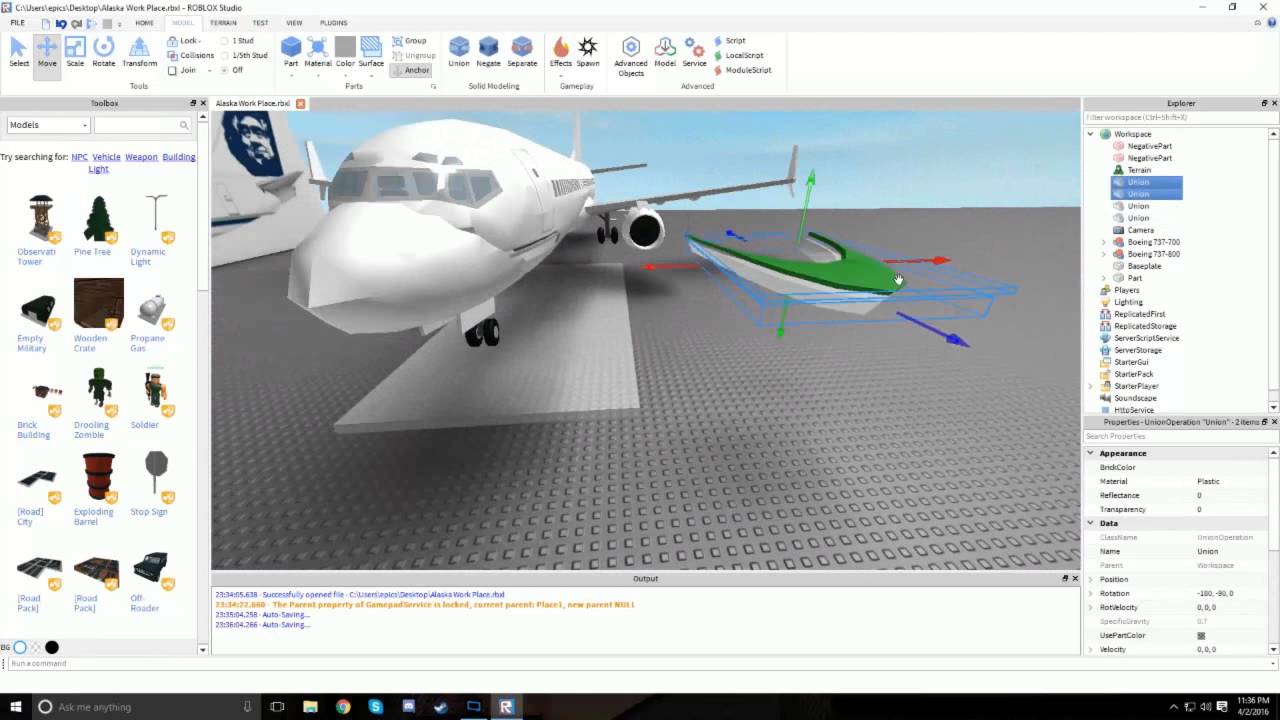1280x720 pixels.
Task: Activate the Rotate tool
Action: [104, 52]
